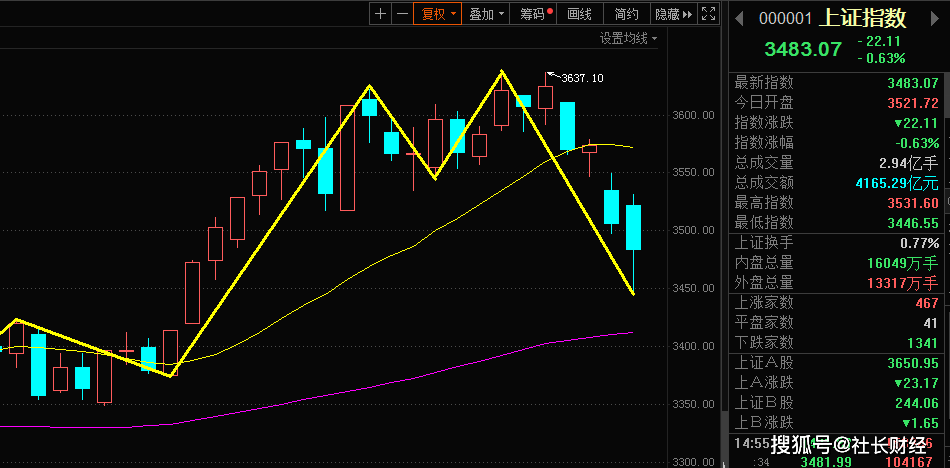Go to previous stock with left arrow
The height and width of the screenshot is (468, 950).
[739, 19]
